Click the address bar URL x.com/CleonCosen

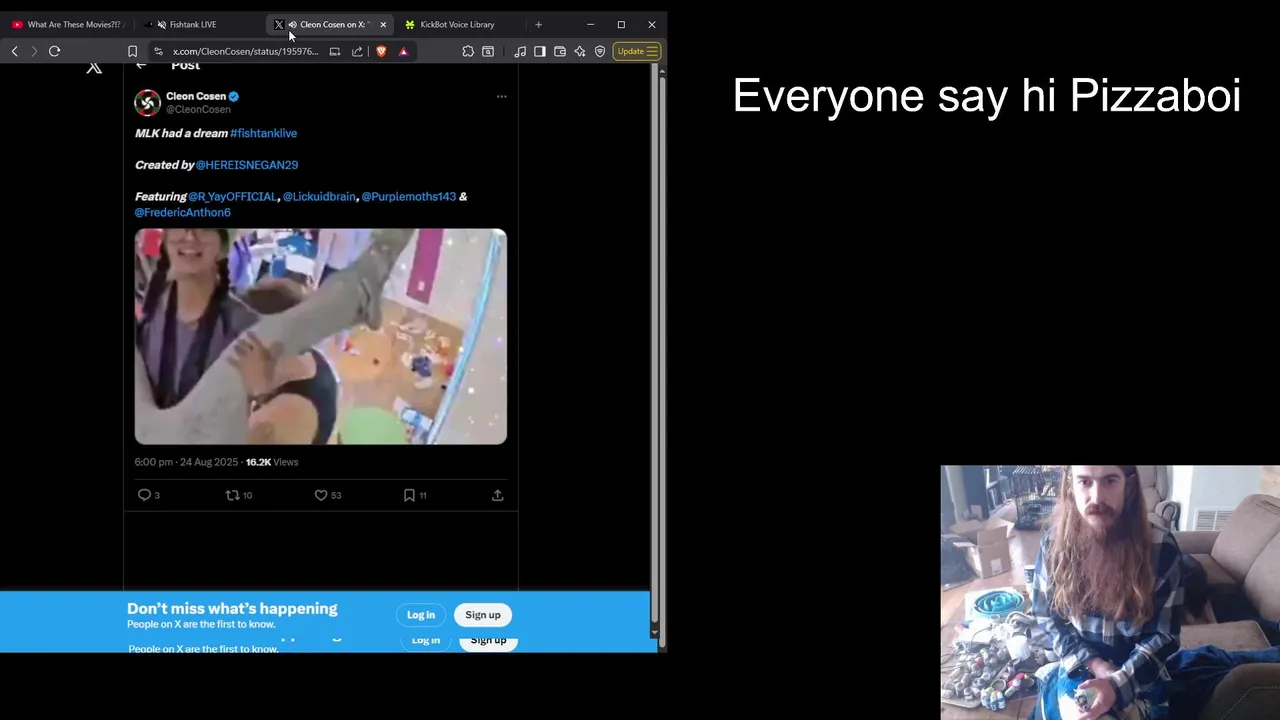point(245,51)
